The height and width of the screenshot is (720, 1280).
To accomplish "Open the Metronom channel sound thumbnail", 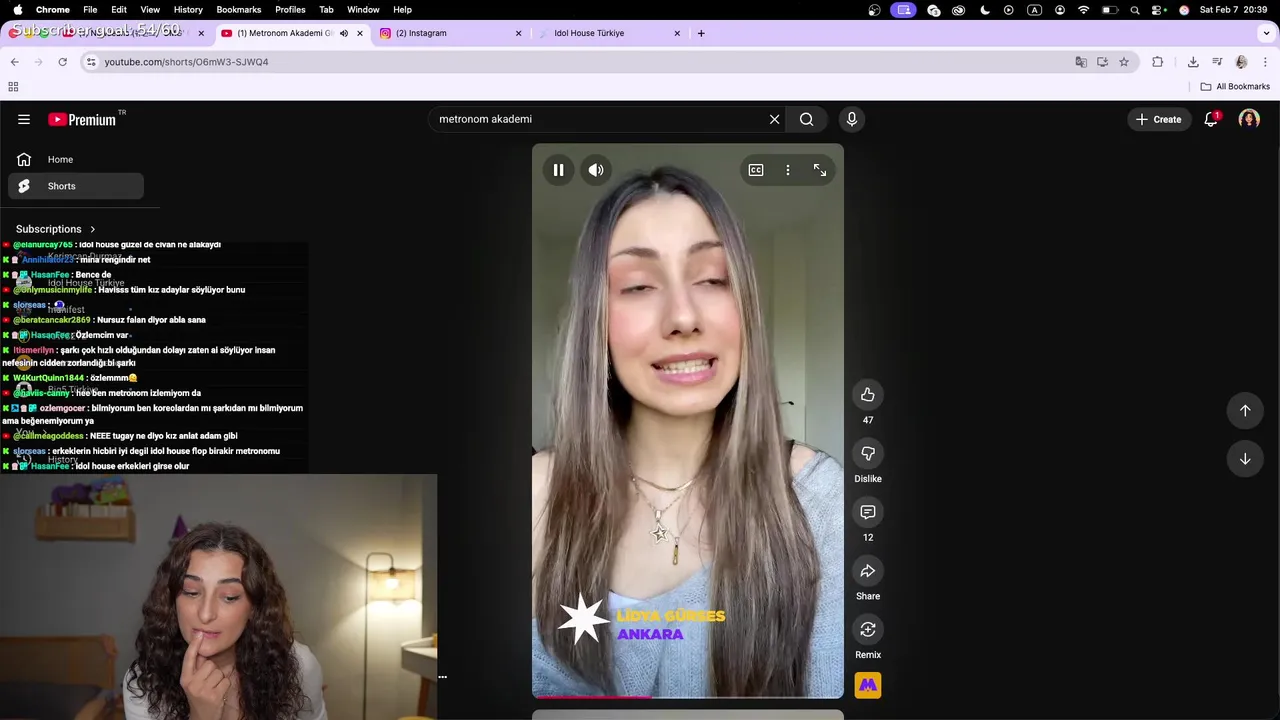I will pos(868,685).
